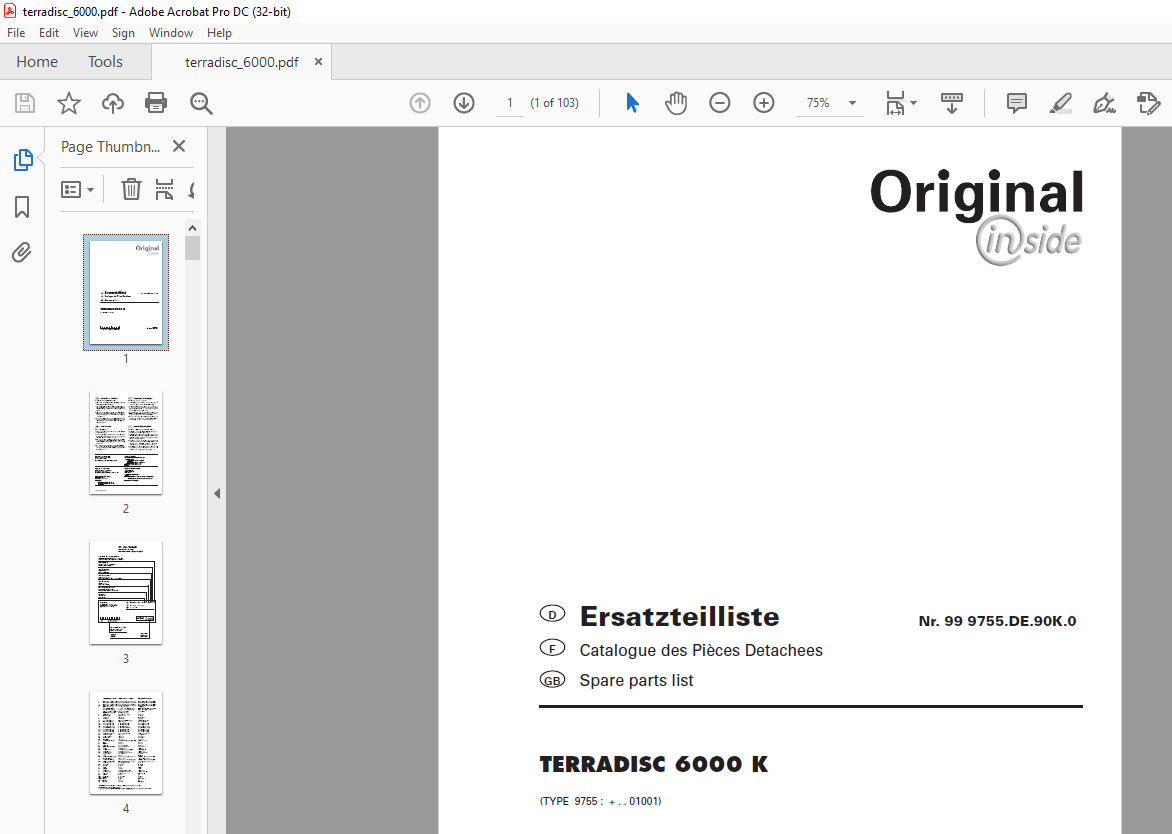Activate the Hand pan tool
Screen dimensions: 1172x834
pos(676,103)
